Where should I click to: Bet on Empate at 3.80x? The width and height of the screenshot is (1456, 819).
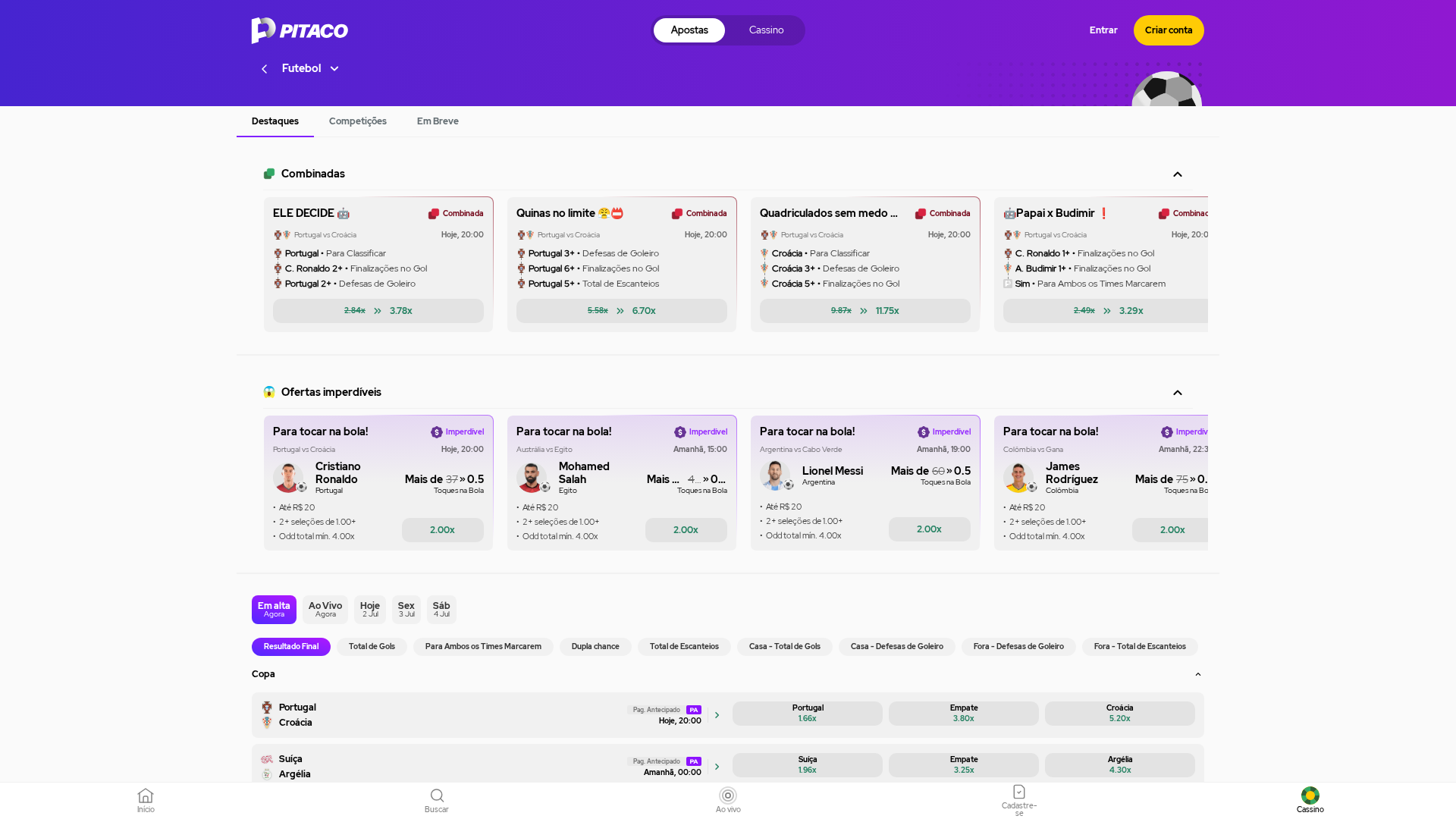964,714
